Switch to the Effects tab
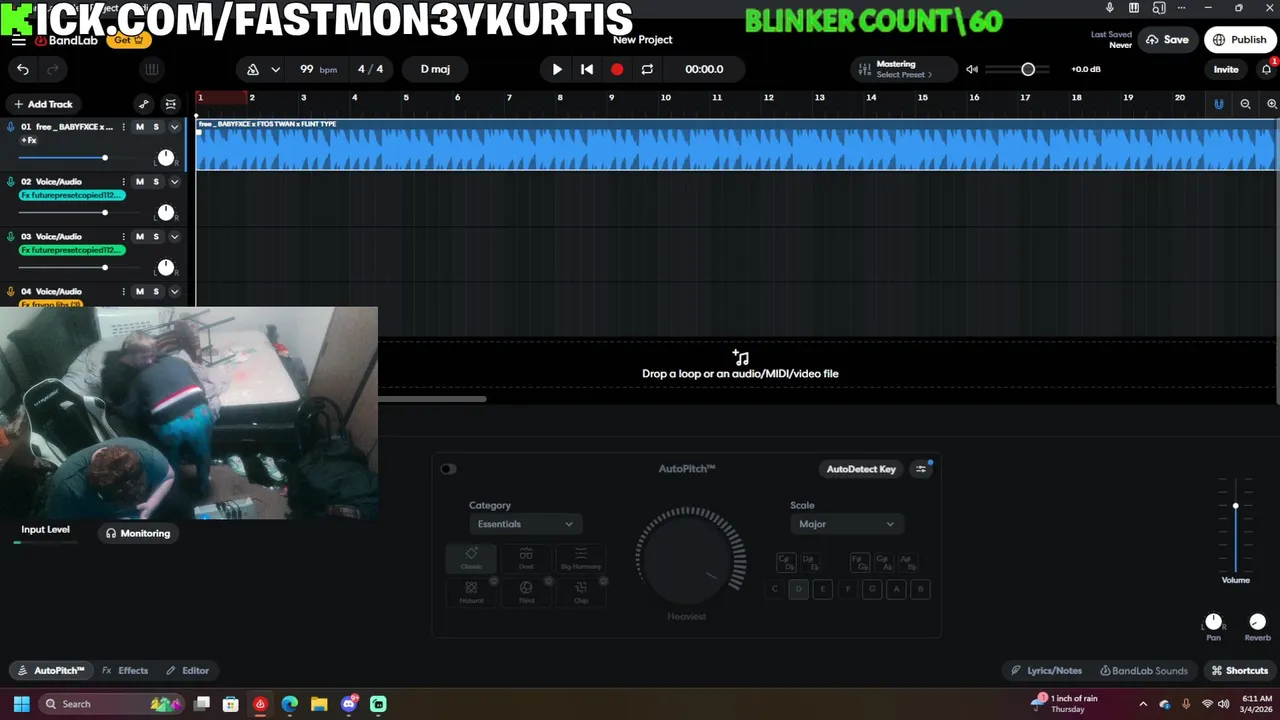 (125, 671)
